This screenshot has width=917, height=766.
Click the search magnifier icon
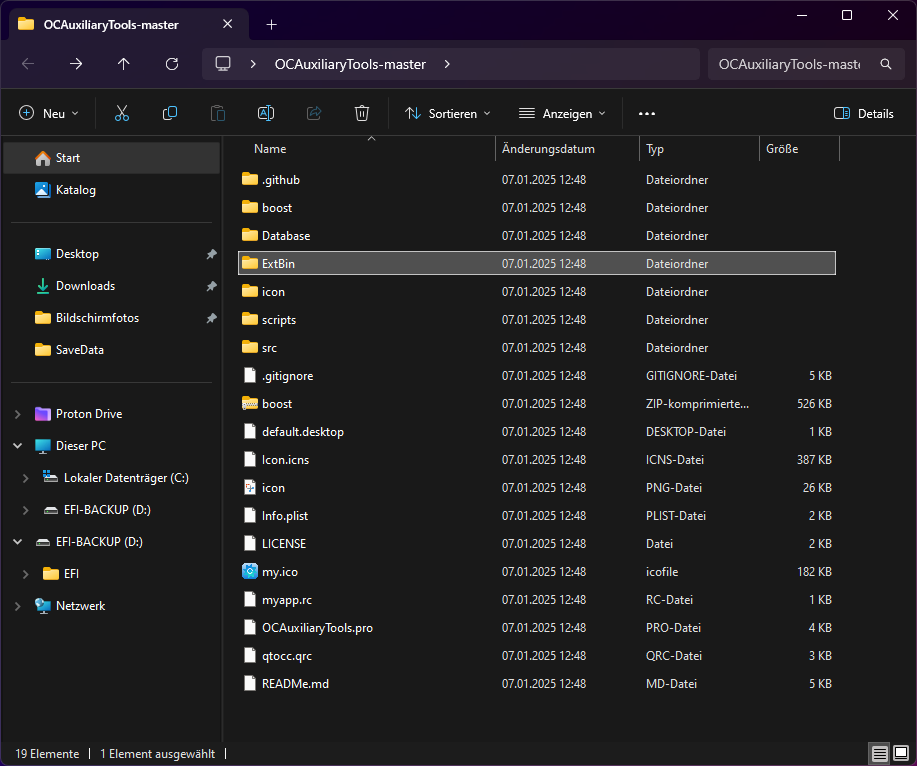coord(885,64)
